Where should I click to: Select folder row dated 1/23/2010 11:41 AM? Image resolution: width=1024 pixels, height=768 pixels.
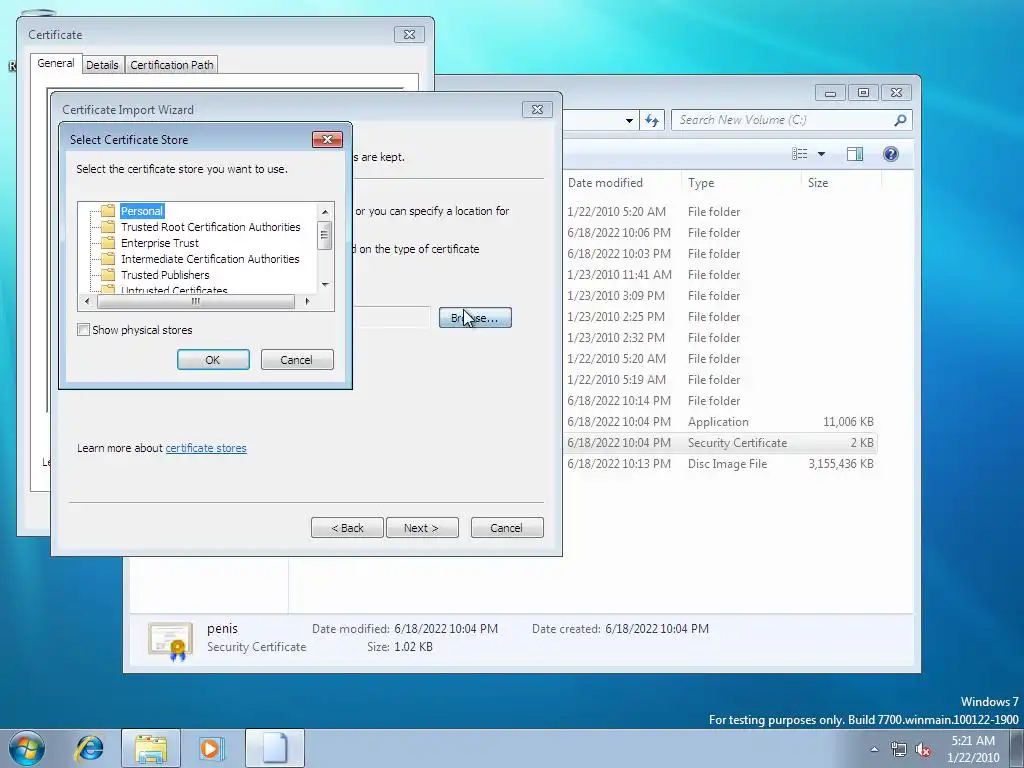pyautogui.click(x=720, y=275)
